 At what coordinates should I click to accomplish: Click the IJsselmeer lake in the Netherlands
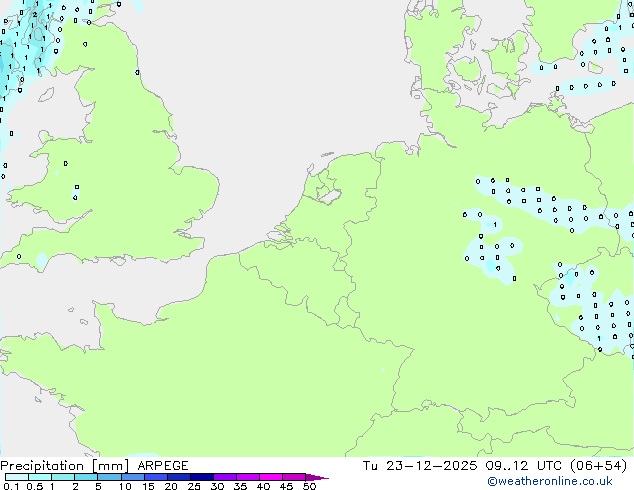(x=324, y=190)
